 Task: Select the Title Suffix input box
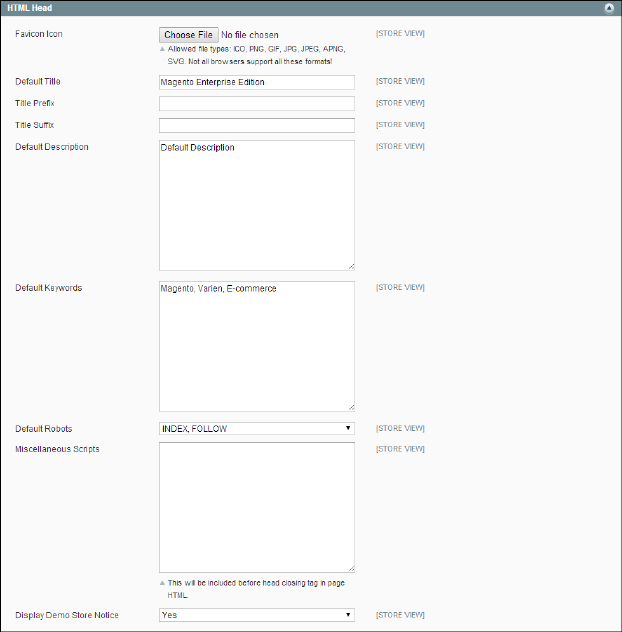click(256, 126)
